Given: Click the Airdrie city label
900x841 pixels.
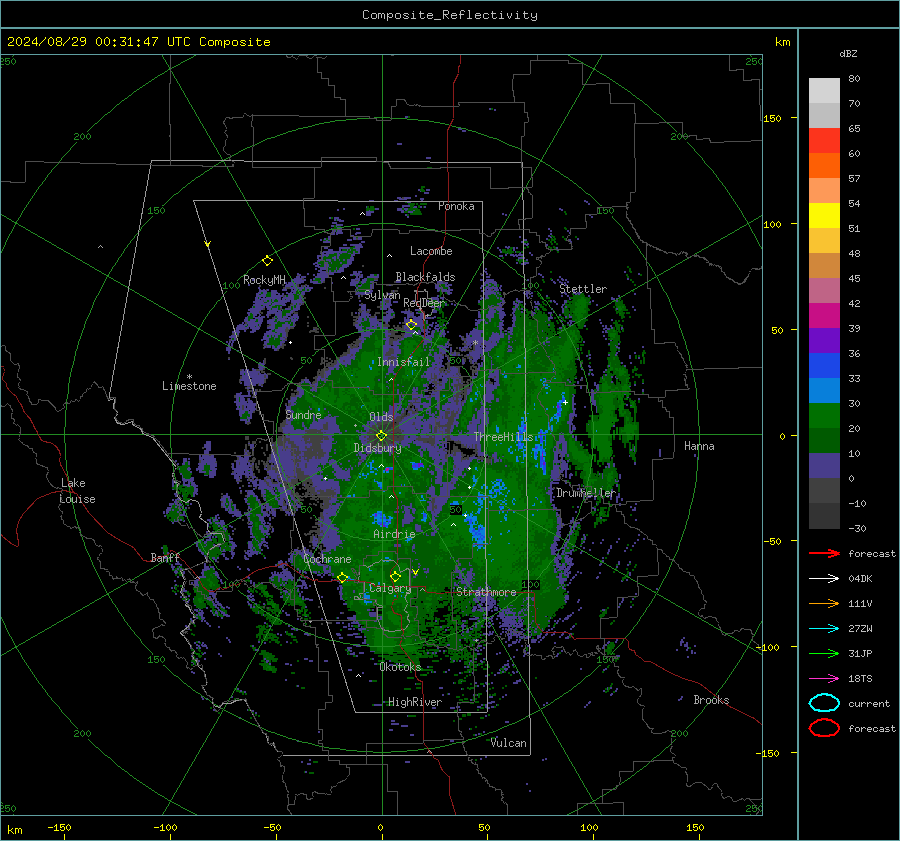Looking at the screenshot, I should click(394, 534).
